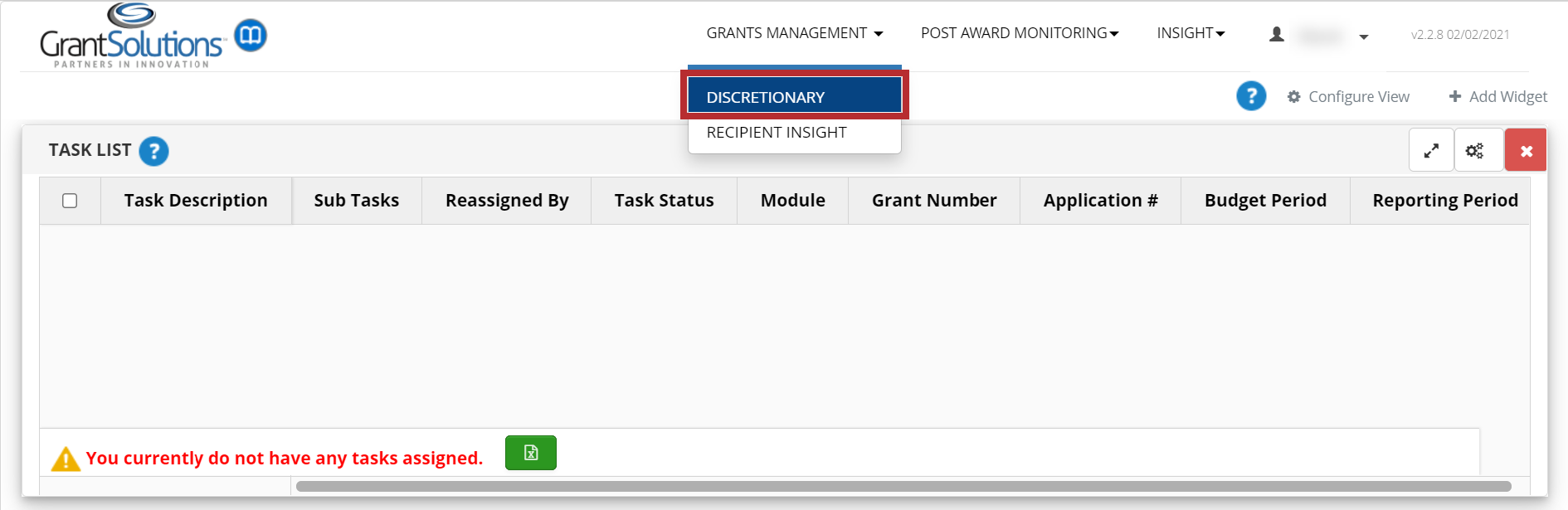
Task: Export task list to Excel
Action: point(530,453)
